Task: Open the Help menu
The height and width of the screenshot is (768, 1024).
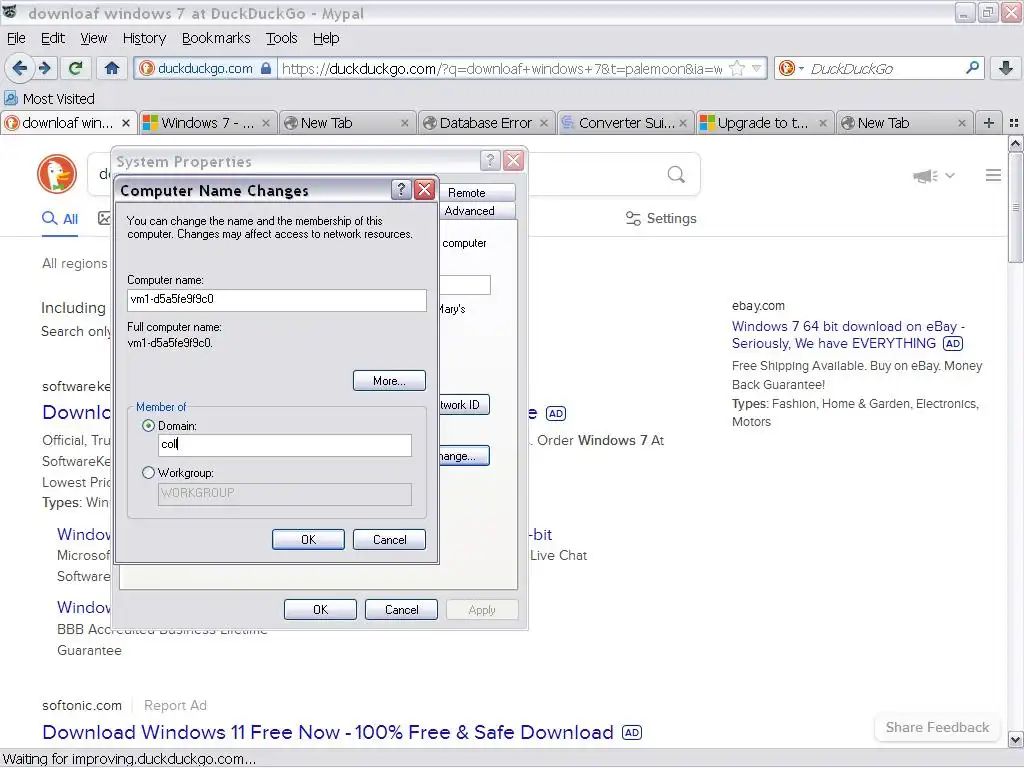Action: coord(326,39)
